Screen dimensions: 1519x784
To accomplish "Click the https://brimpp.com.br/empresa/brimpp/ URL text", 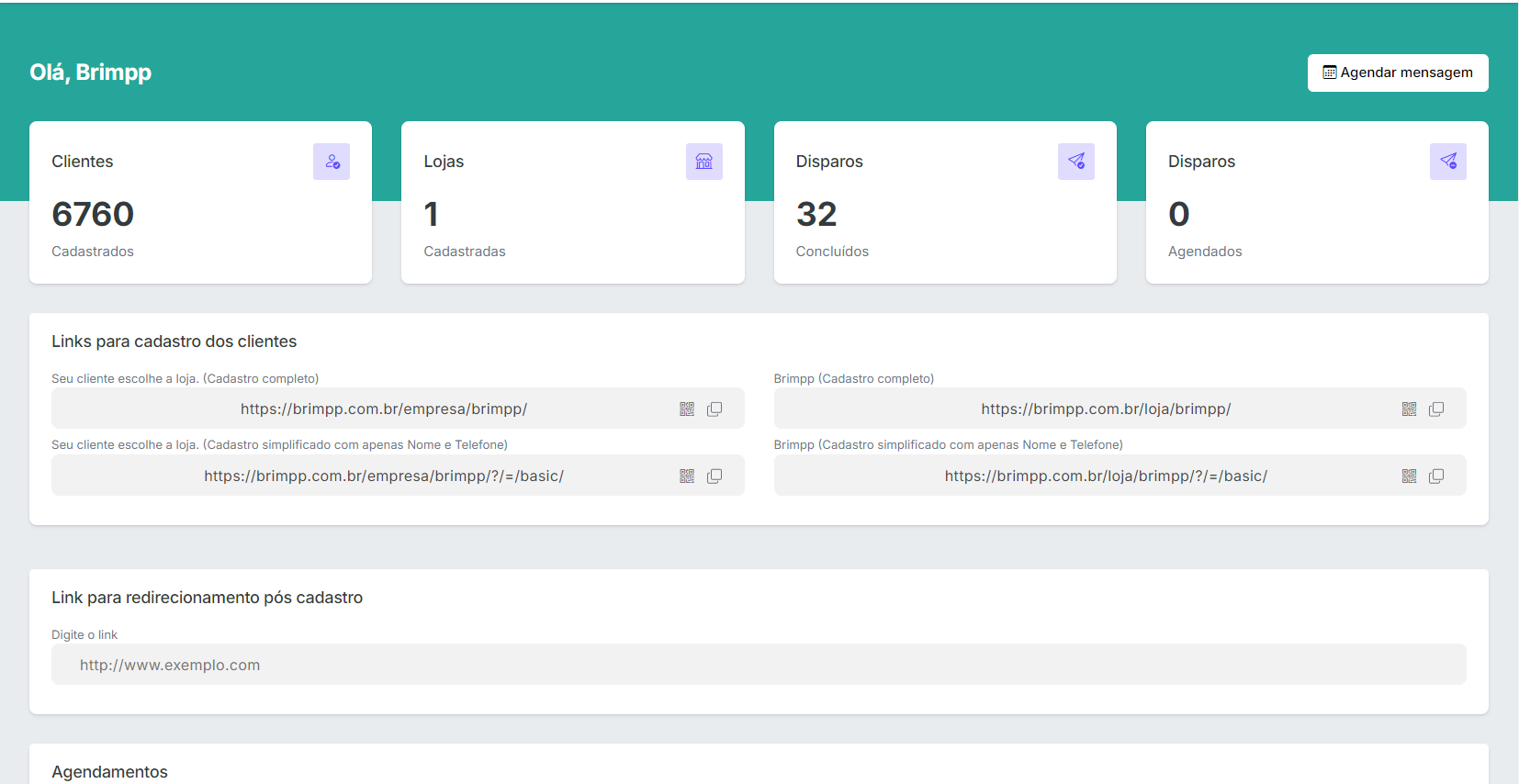I will click(x=384, y=409).
